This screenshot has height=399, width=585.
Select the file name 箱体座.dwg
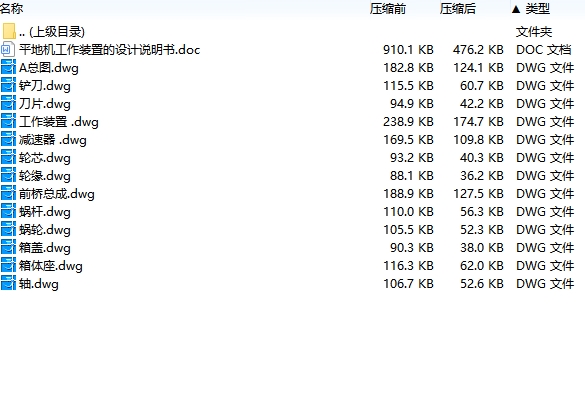[x=51, y=266]
